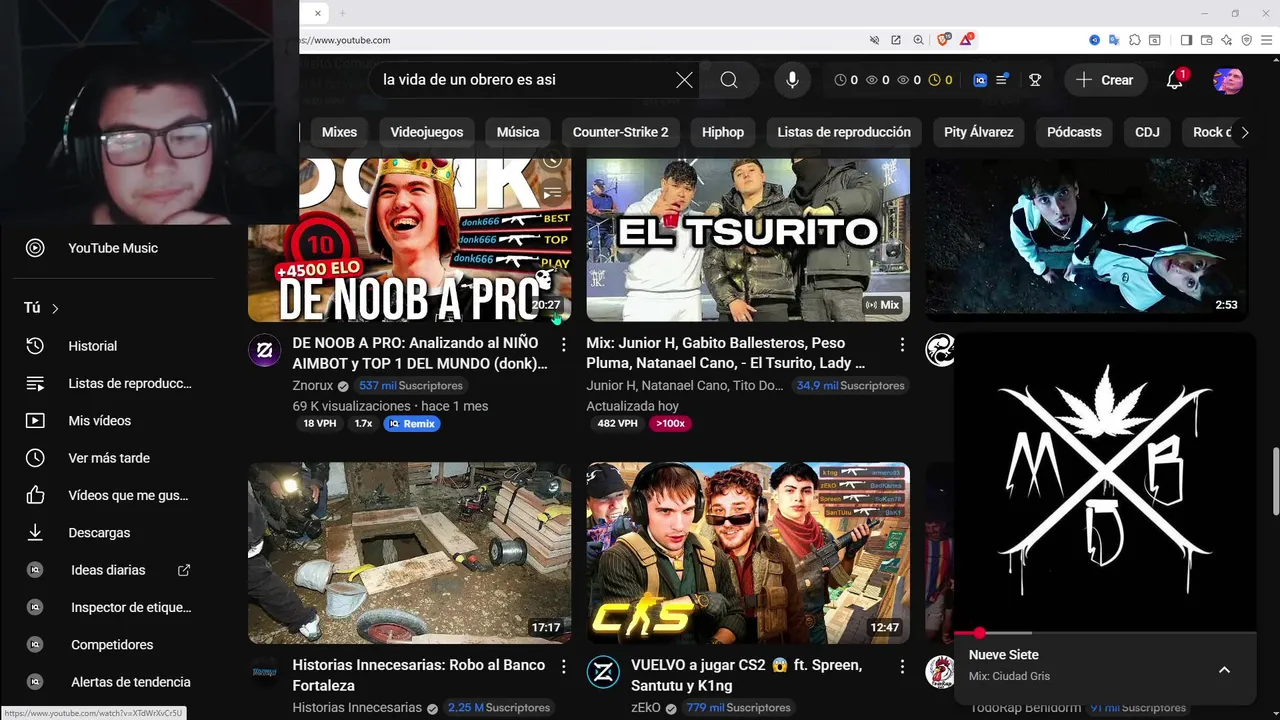Viewport: 1280px width, 720px height.
Task: Seek using the miniplayer progress bar
Action: [1105, 633]
